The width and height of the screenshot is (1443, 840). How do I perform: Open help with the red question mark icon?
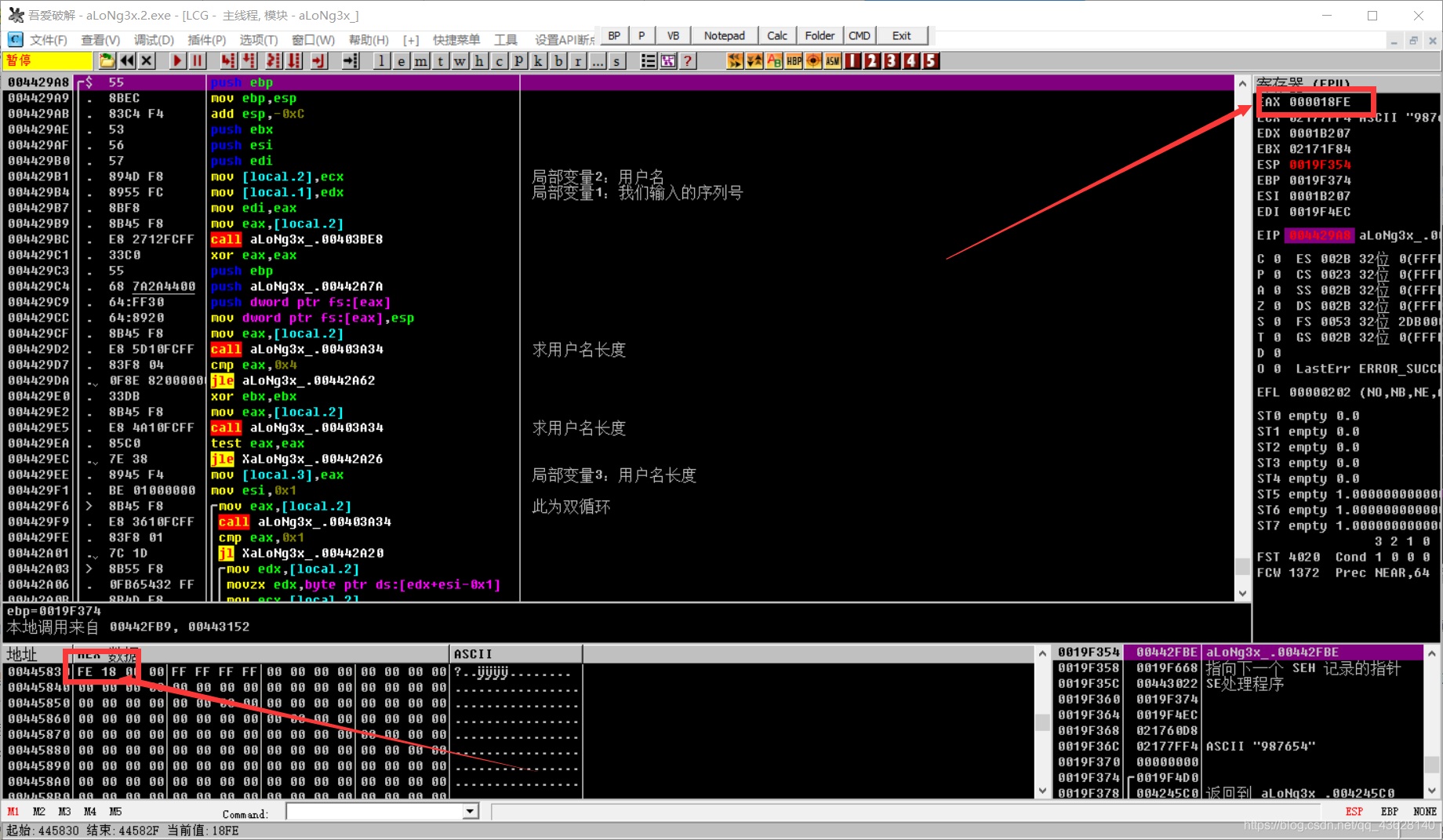pyautogui.click(x=688, y=61)
